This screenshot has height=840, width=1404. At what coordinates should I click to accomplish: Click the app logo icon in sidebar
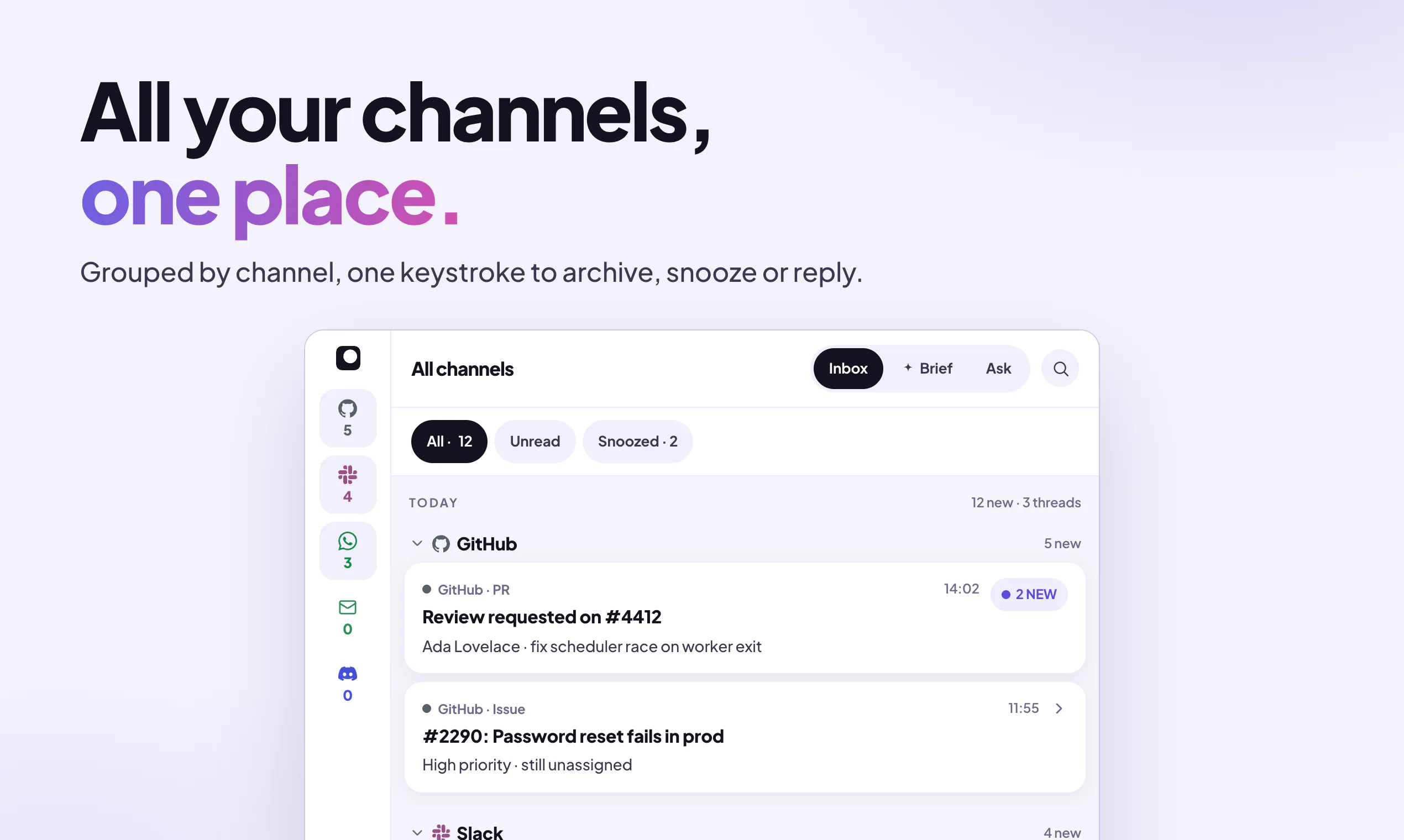(x=348, y=358)
